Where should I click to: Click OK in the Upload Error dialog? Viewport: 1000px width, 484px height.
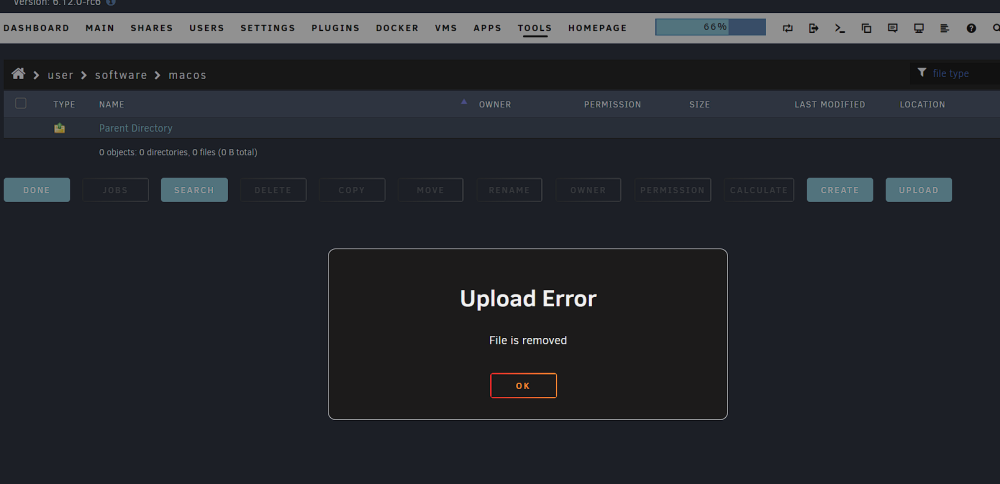[523, 386]
